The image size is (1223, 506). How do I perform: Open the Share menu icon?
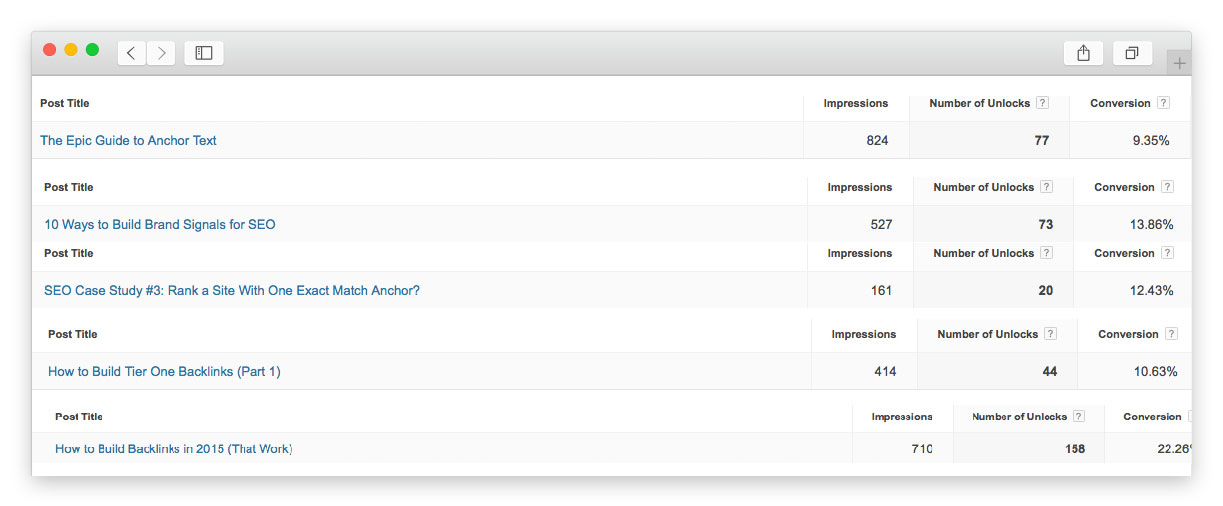pos(1083,53)
